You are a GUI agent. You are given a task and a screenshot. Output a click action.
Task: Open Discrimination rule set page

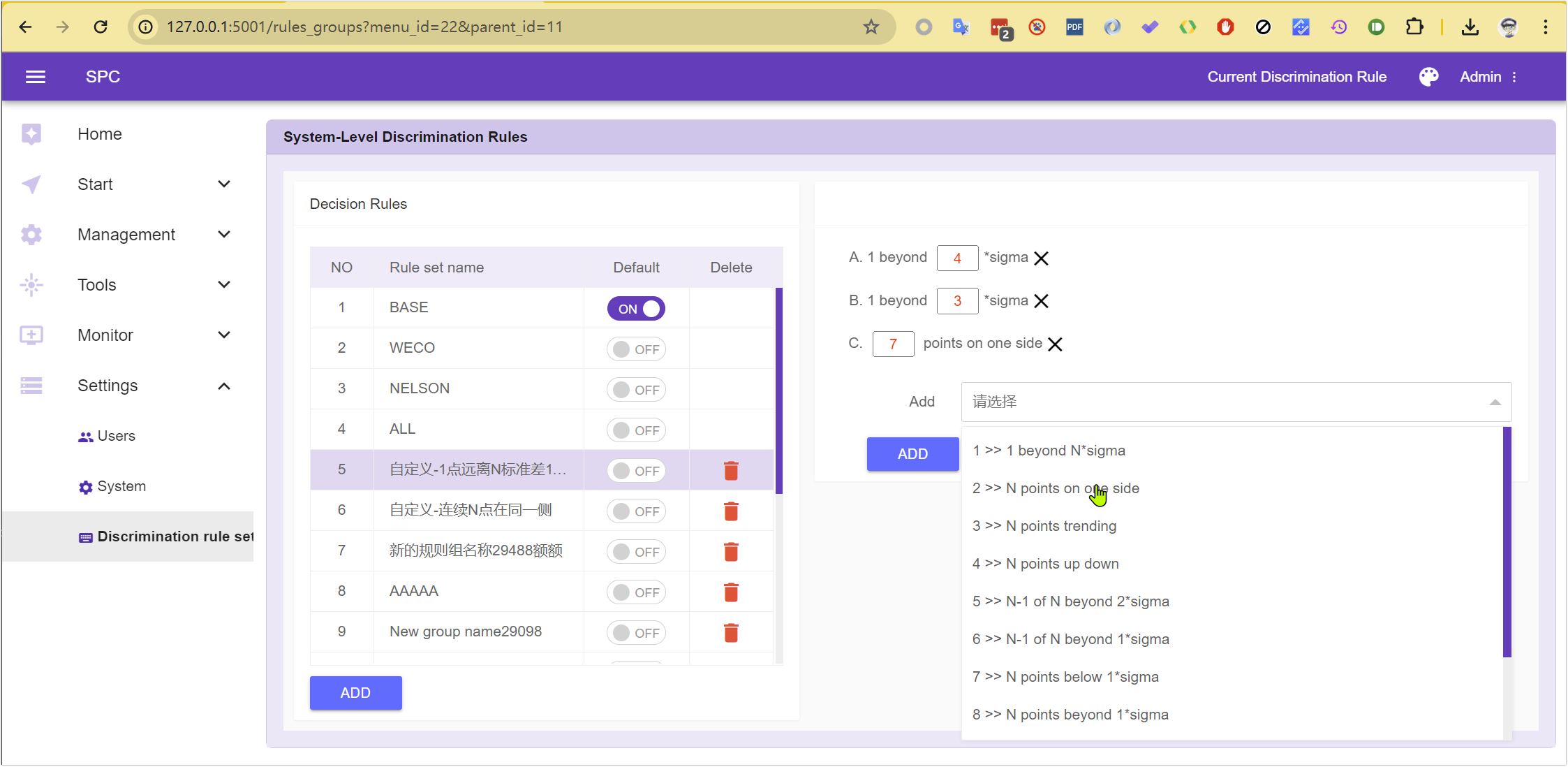[x=128, y=536]
